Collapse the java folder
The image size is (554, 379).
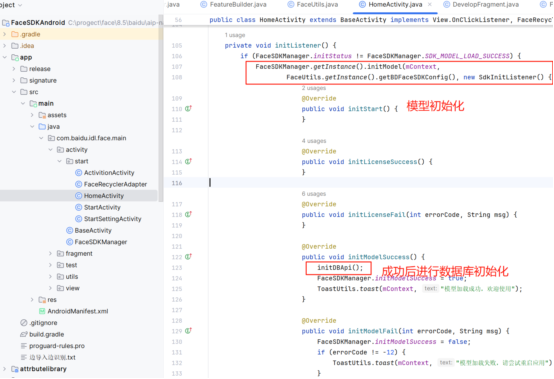tap(32, 126)
